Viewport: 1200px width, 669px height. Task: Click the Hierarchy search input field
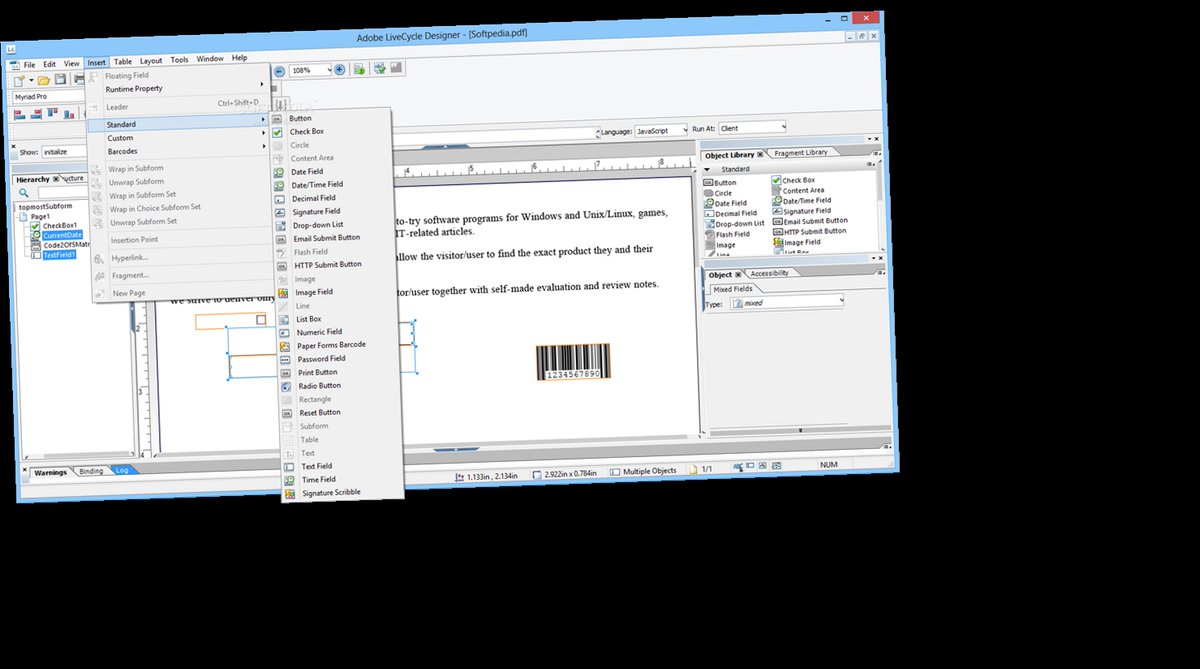click(x=63, y=193)
